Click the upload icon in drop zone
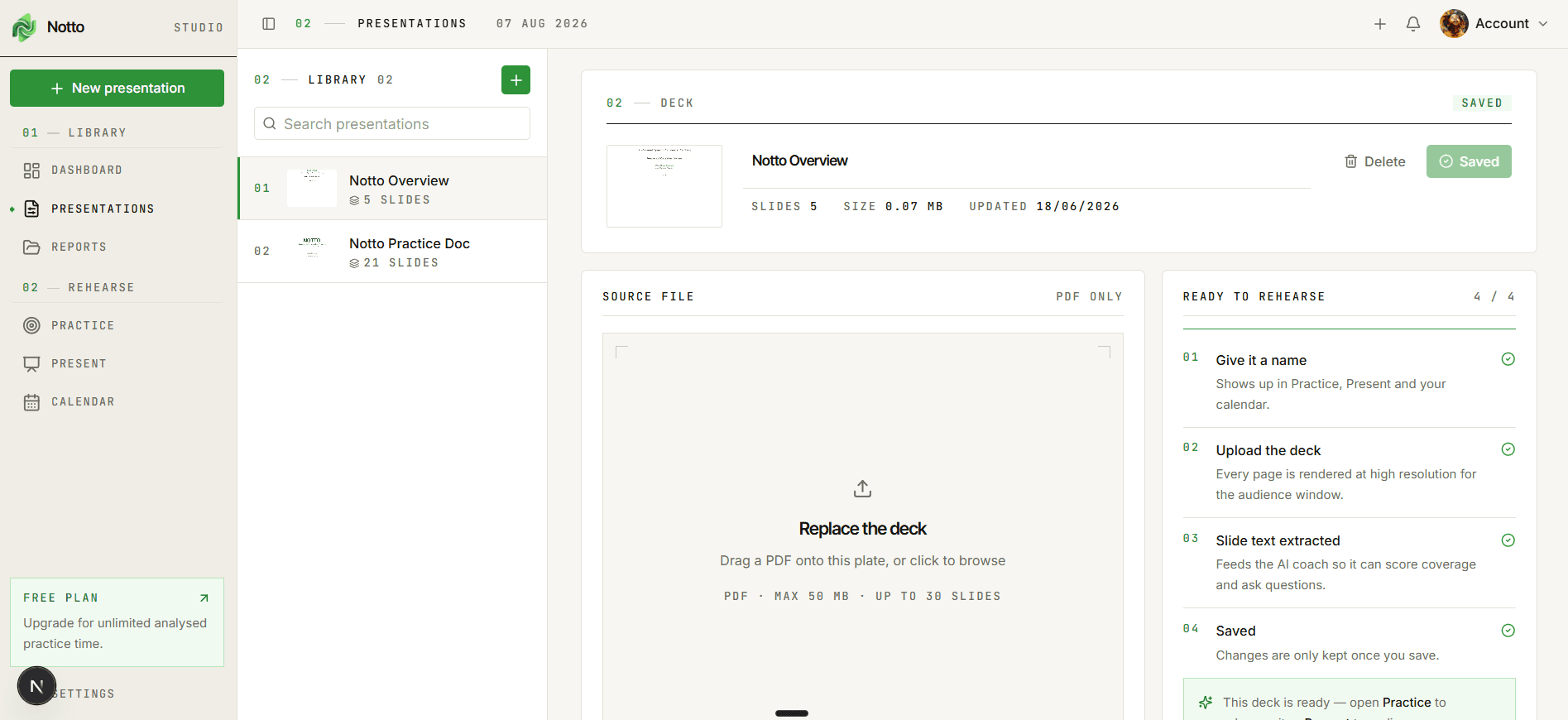Screen dimensions: 1568x720 (x=862, y=489)
